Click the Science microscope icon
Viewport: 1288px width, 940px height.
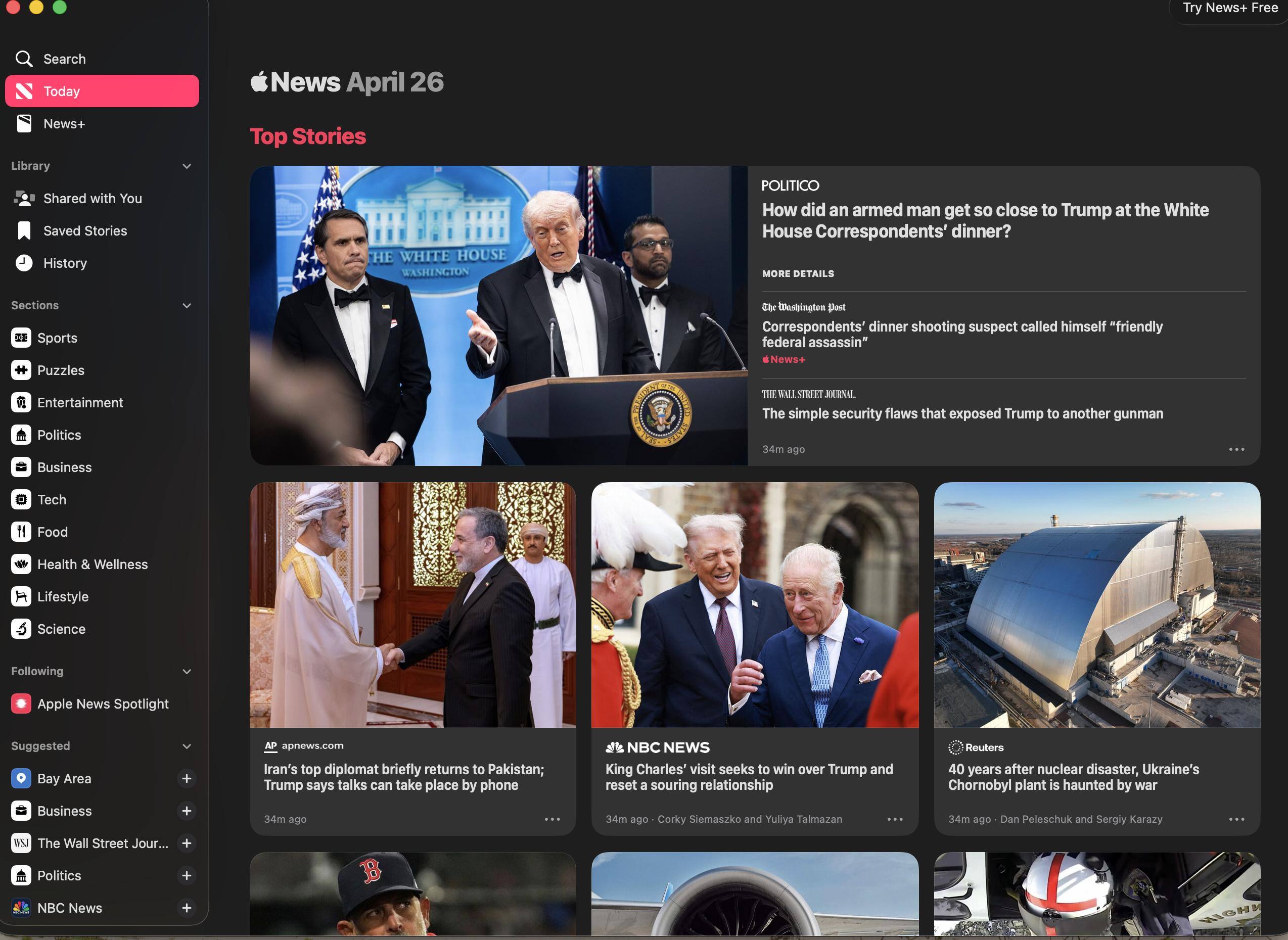(21, 629)
